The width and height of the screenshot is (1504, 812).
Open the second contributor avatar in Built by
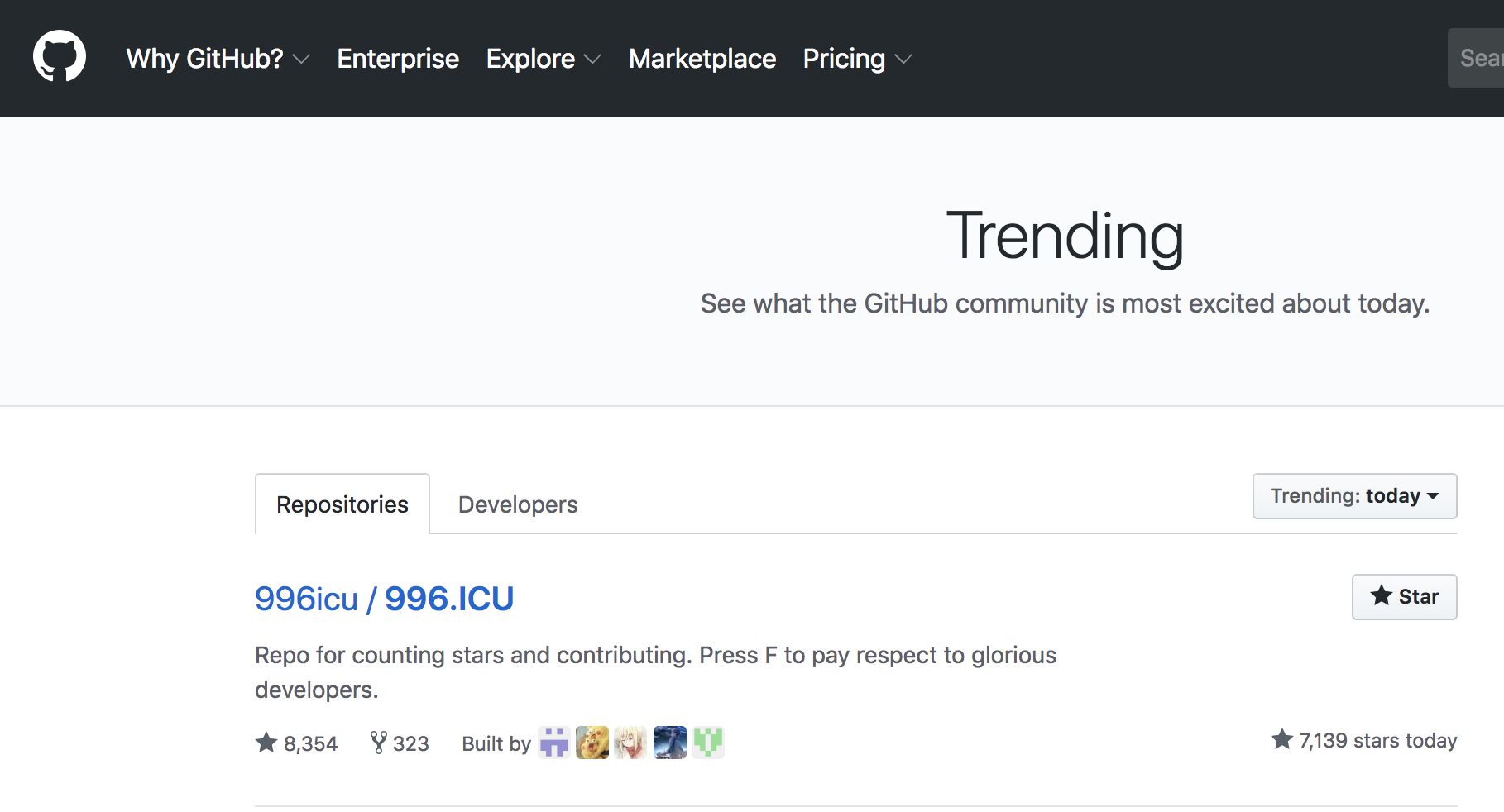(592, 743)
